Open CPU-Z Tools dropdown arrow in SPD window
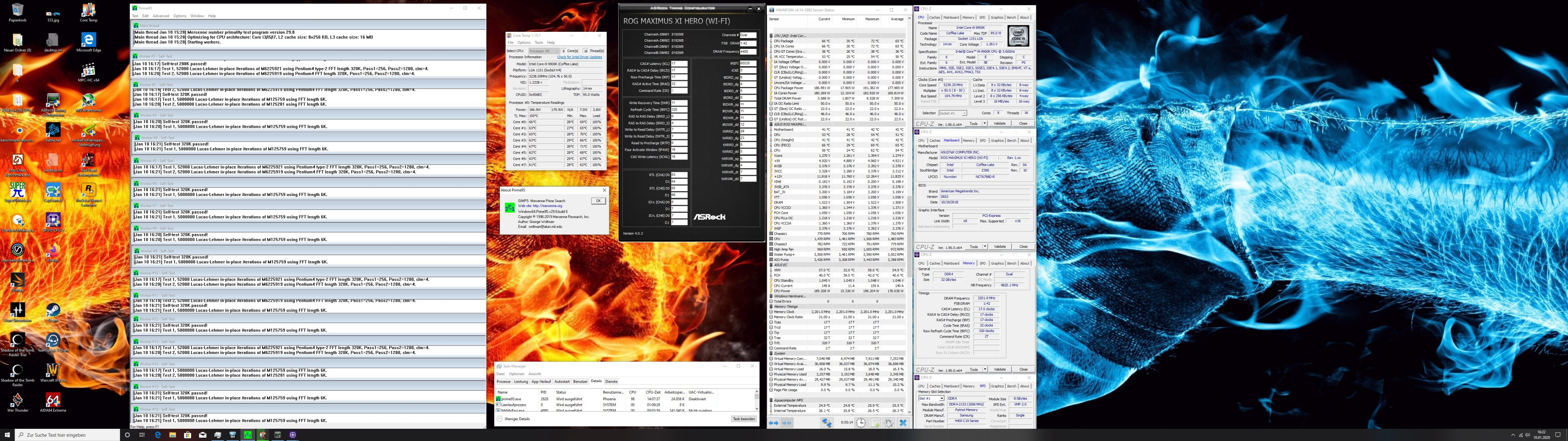 984,369
